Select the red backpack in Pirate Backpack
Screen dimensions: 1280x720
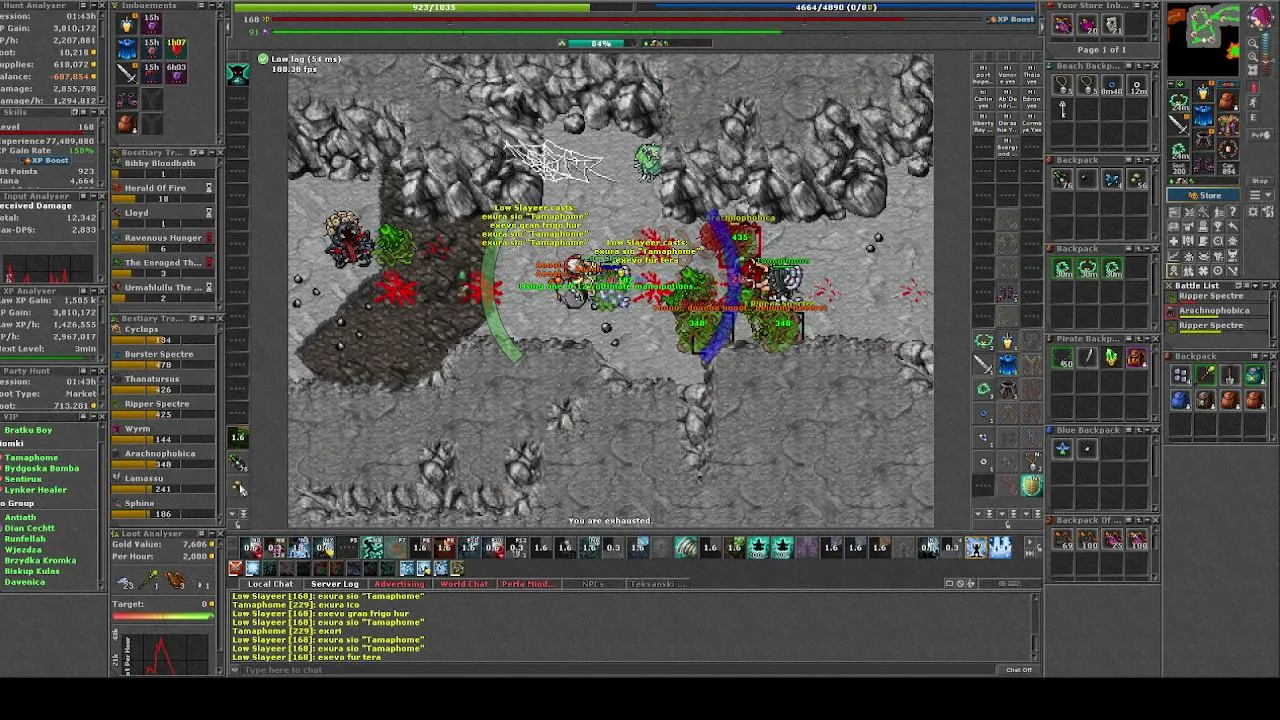pyautogui.click(x=1137, y=358)
